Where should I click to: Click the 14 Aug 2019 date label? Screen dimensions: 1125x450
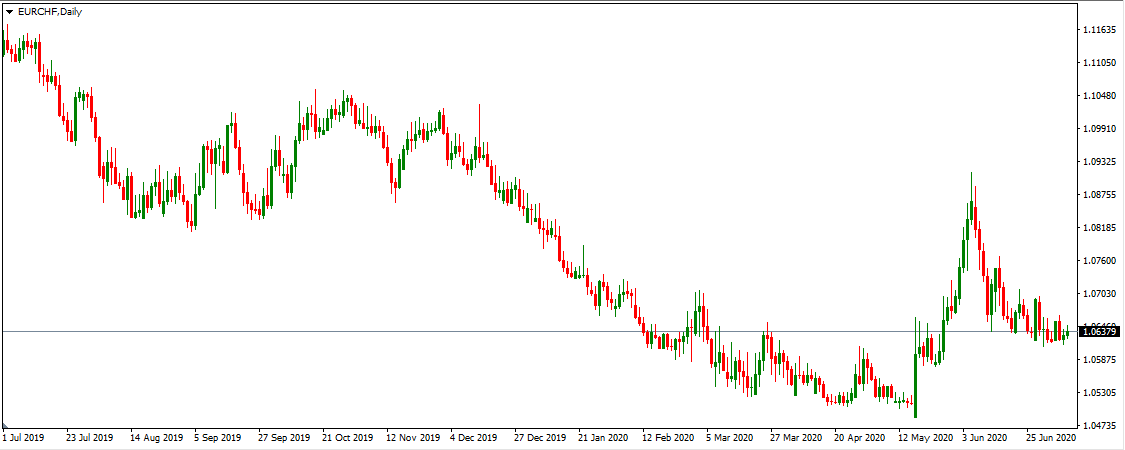pos(154,437)
